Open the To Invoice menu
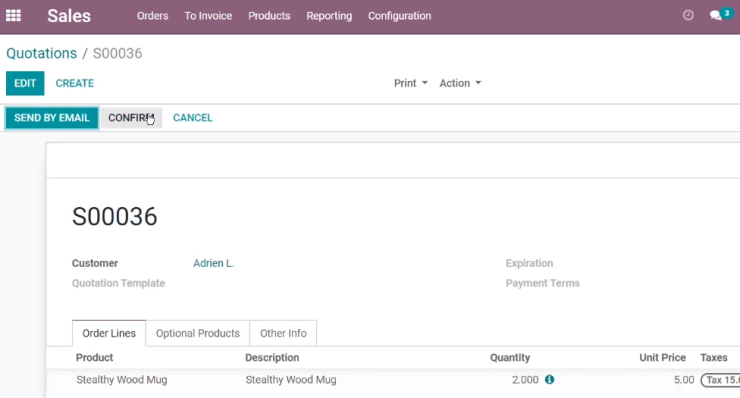 (x=208, y=16)
